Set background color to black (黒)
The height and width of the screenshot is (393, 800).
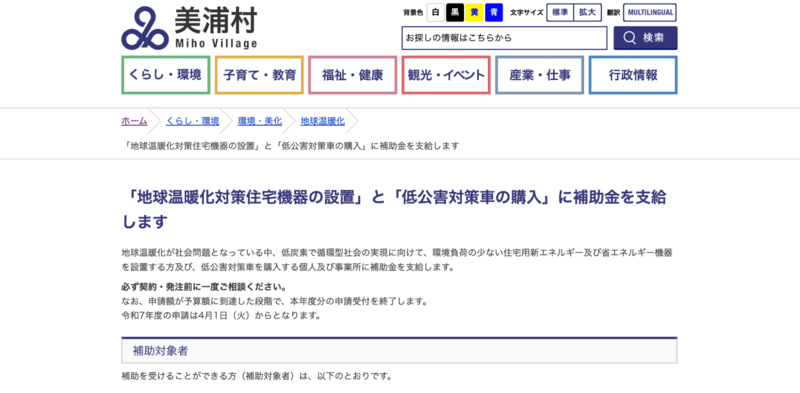click(x=455, y=13)
